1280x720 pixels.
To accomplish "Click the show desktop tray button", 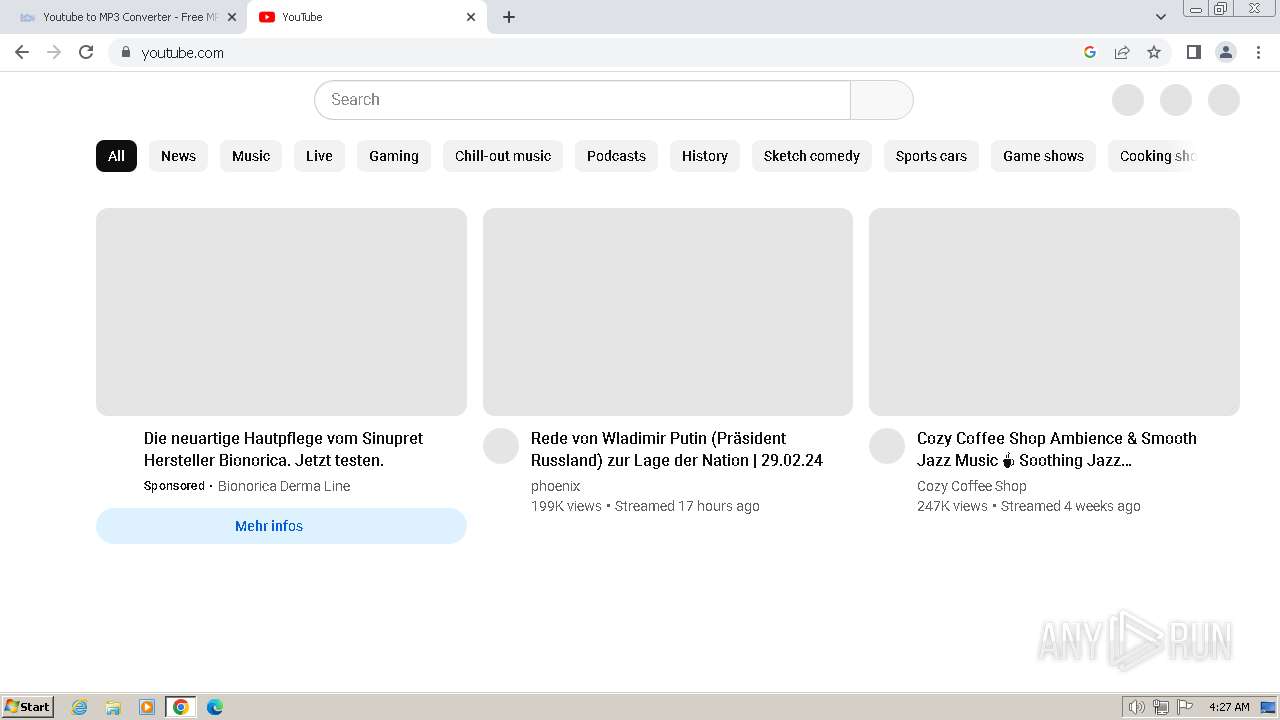I will point(1268,707).
